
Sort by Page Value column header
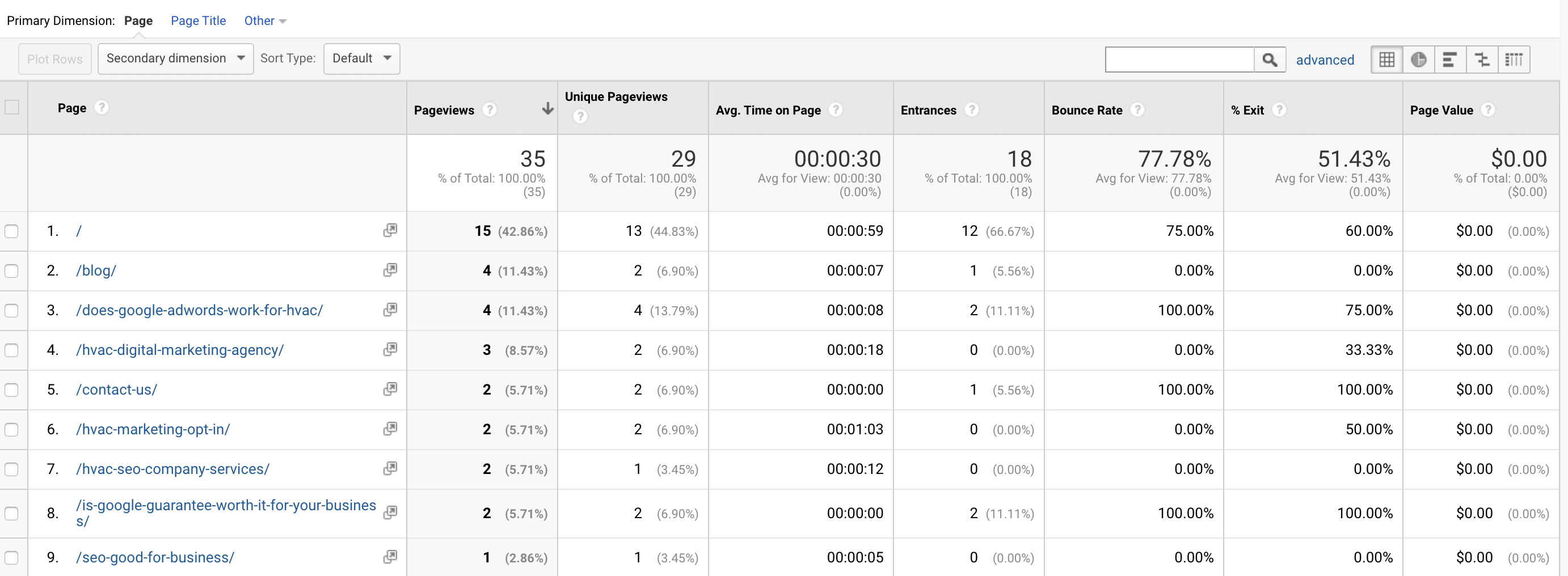point(1441,110)
